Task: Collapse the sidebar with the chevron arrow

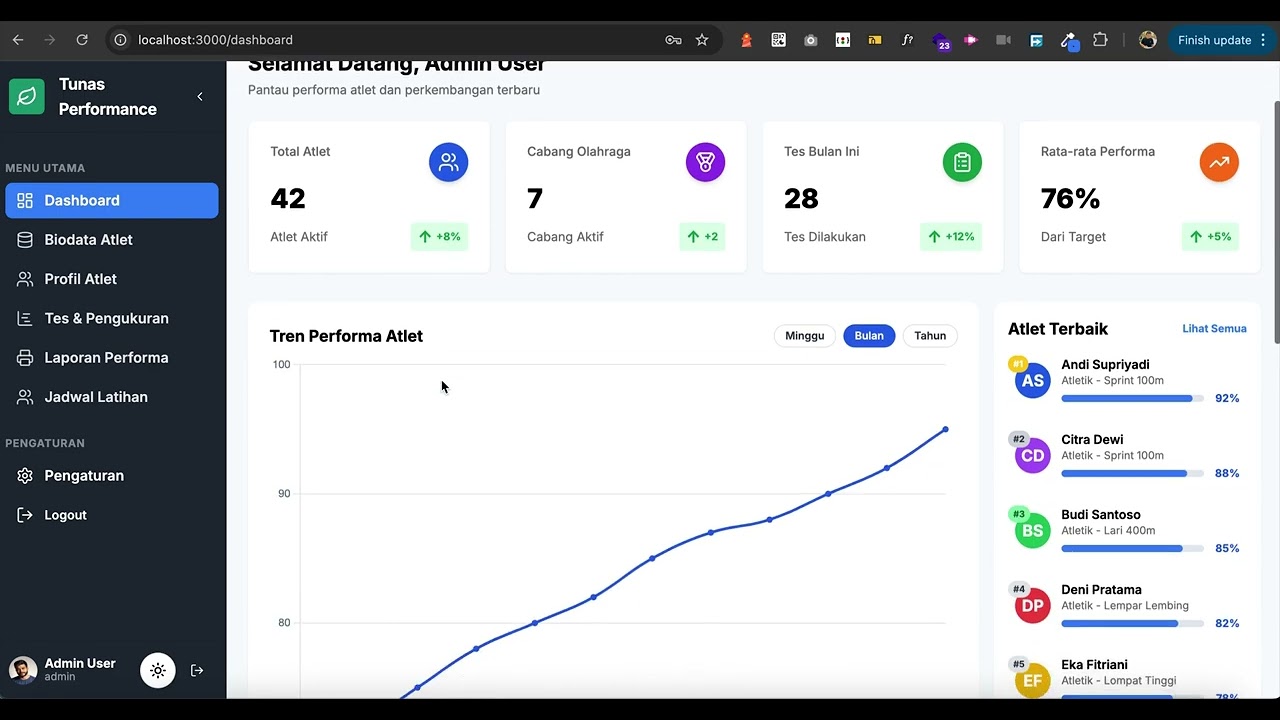Action: [x=200, y=97]
